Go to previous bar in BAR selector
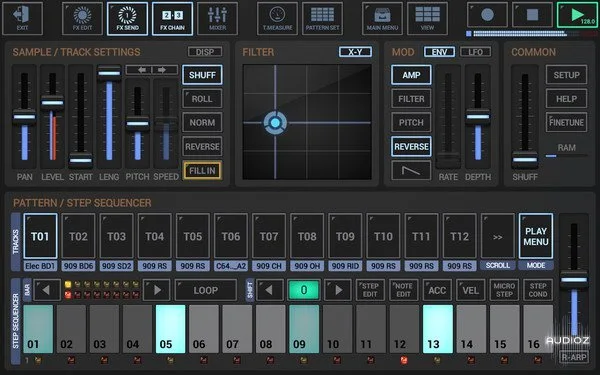The image size is (600, 375). pyautogui.click(x=47, y=290)
